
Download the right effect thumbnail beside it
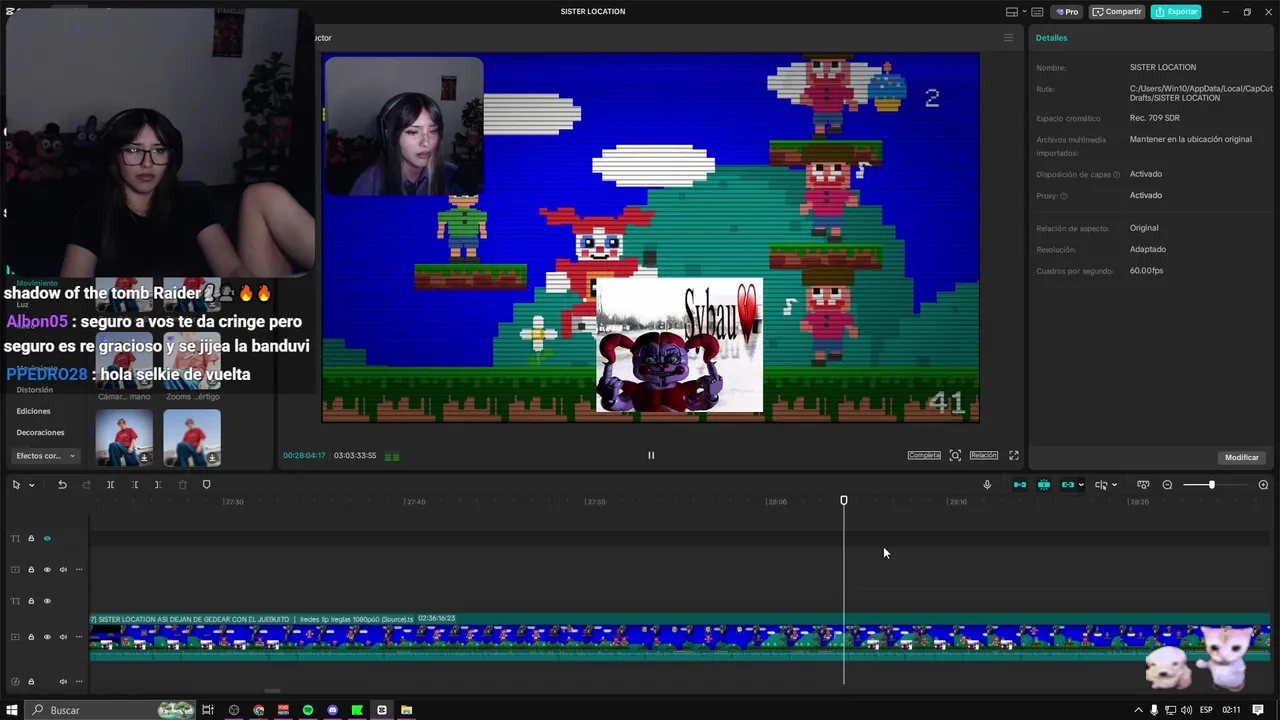pos(212,458)
